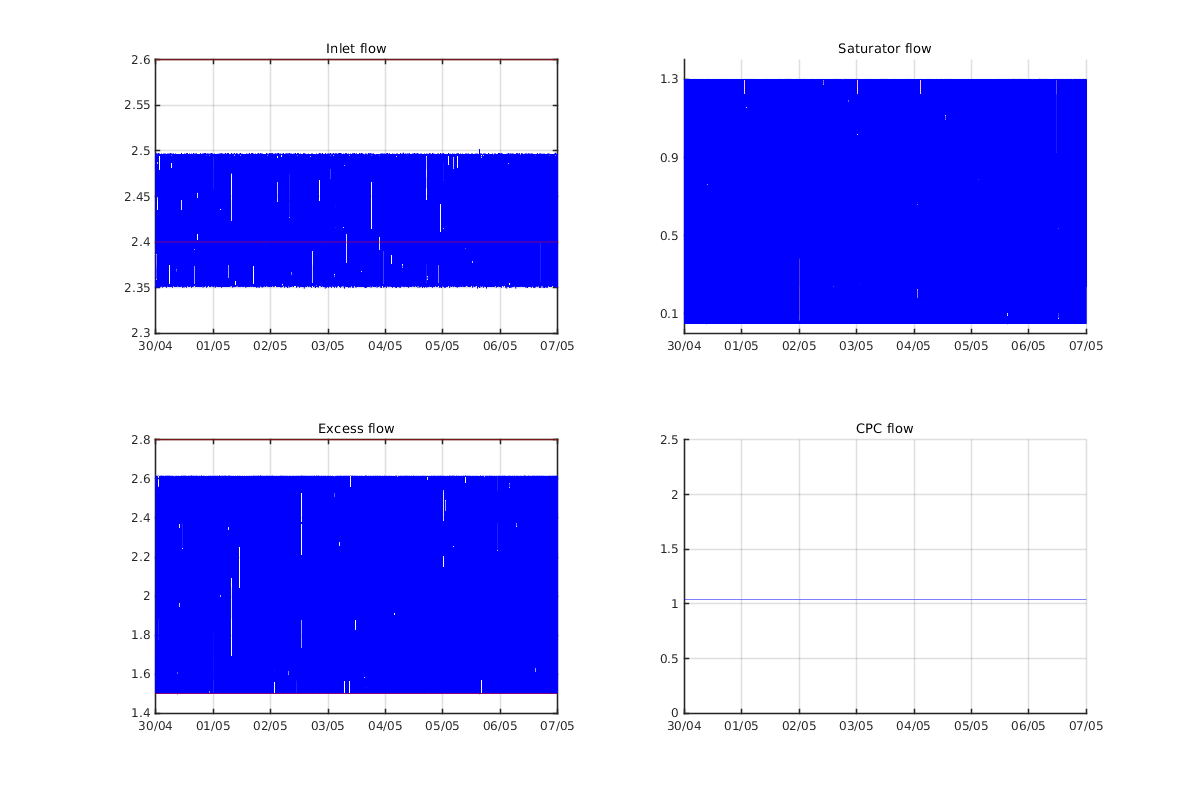Click the "Excess flow" plot title
1200x800 pixels.
356,429
